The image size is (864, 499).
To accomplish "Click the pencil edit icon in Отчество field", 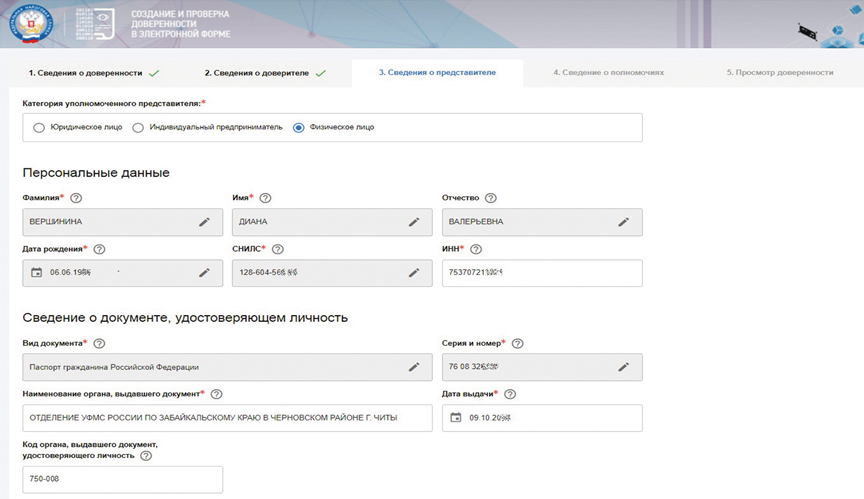I will click(624, 222).
